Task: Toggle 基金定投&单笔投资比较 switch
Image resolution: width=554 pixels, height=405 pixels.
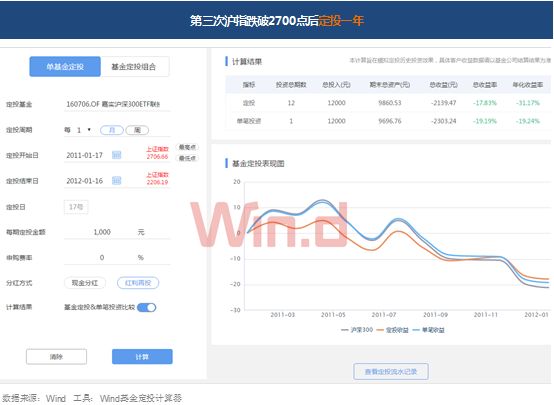Action: 147,307
